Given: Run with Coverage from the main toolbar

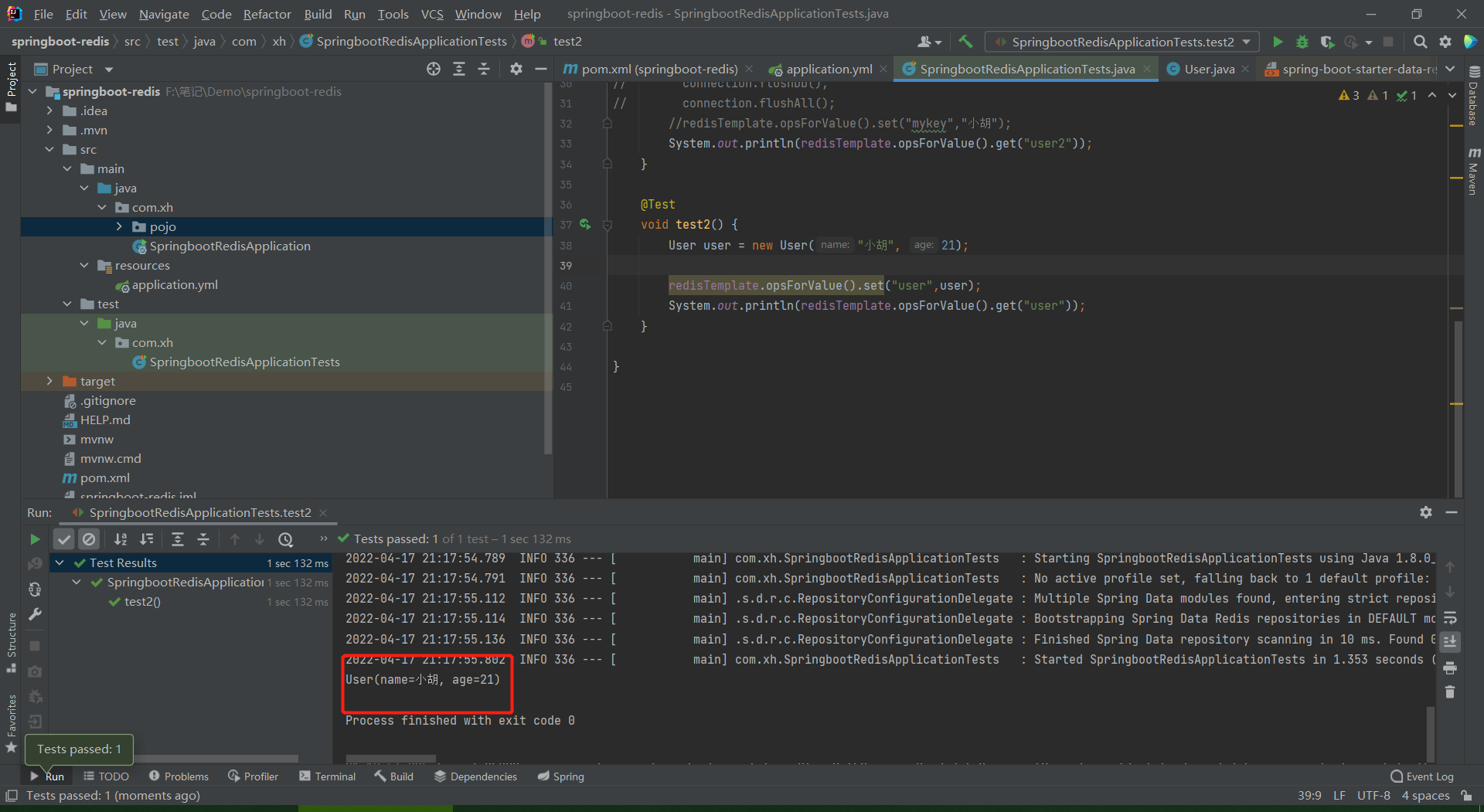Looking at the screenshot, I should point(1327,42).
